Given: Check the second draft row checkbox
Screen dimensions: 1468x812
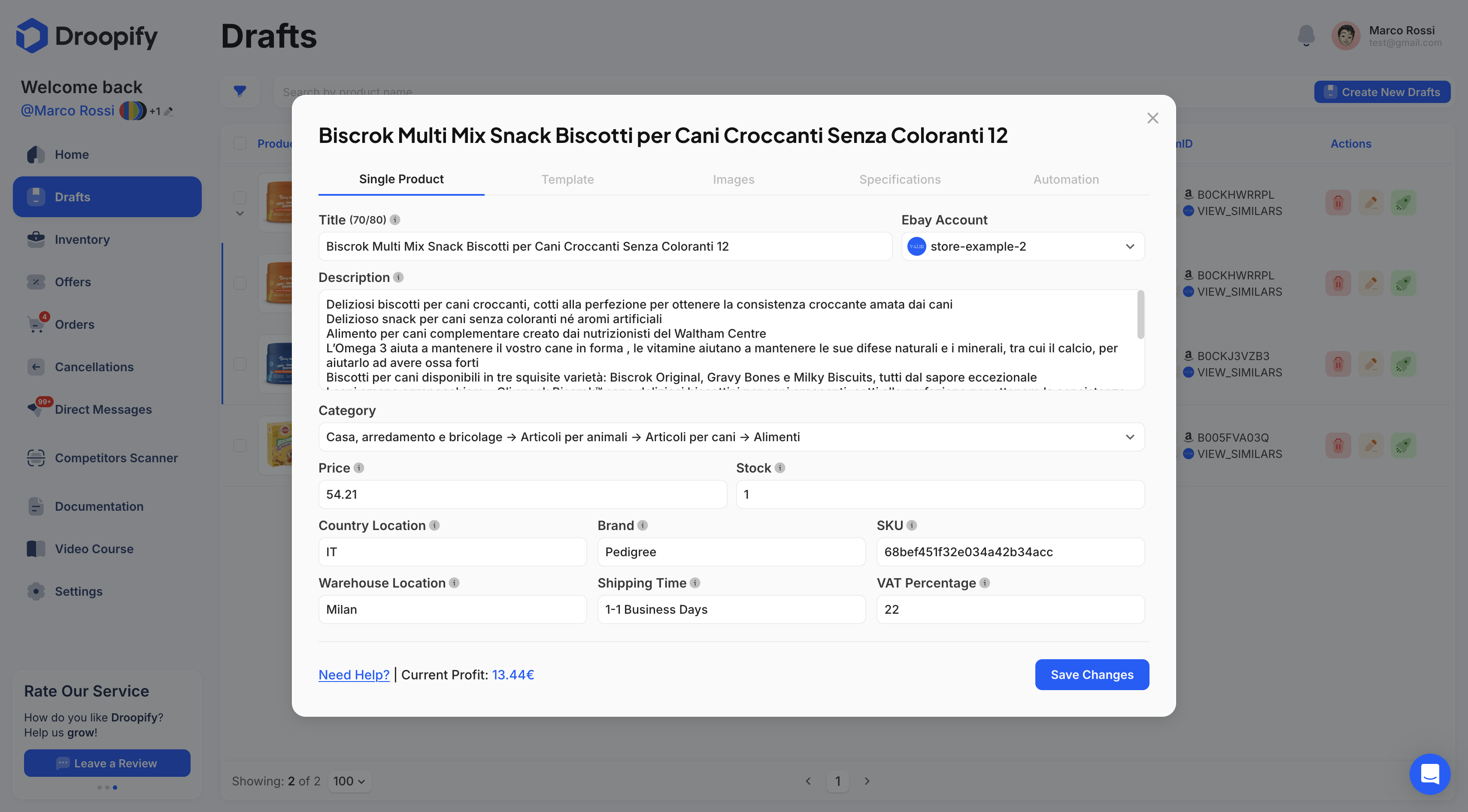Looking at the screenshot, I should 240,283.
